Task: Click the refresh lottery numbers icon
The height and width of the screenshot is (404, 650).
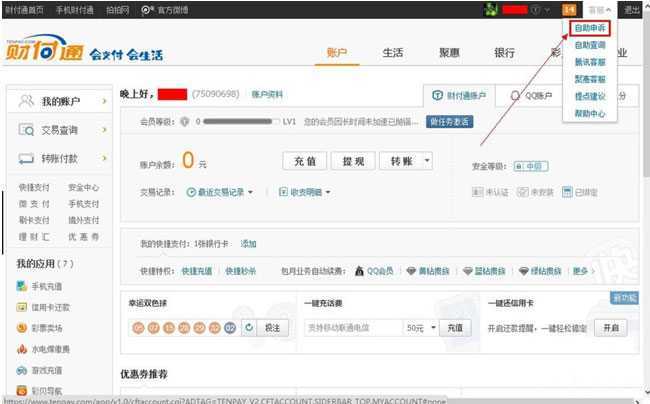Action: pyautogui.click(x=249, y=327)
